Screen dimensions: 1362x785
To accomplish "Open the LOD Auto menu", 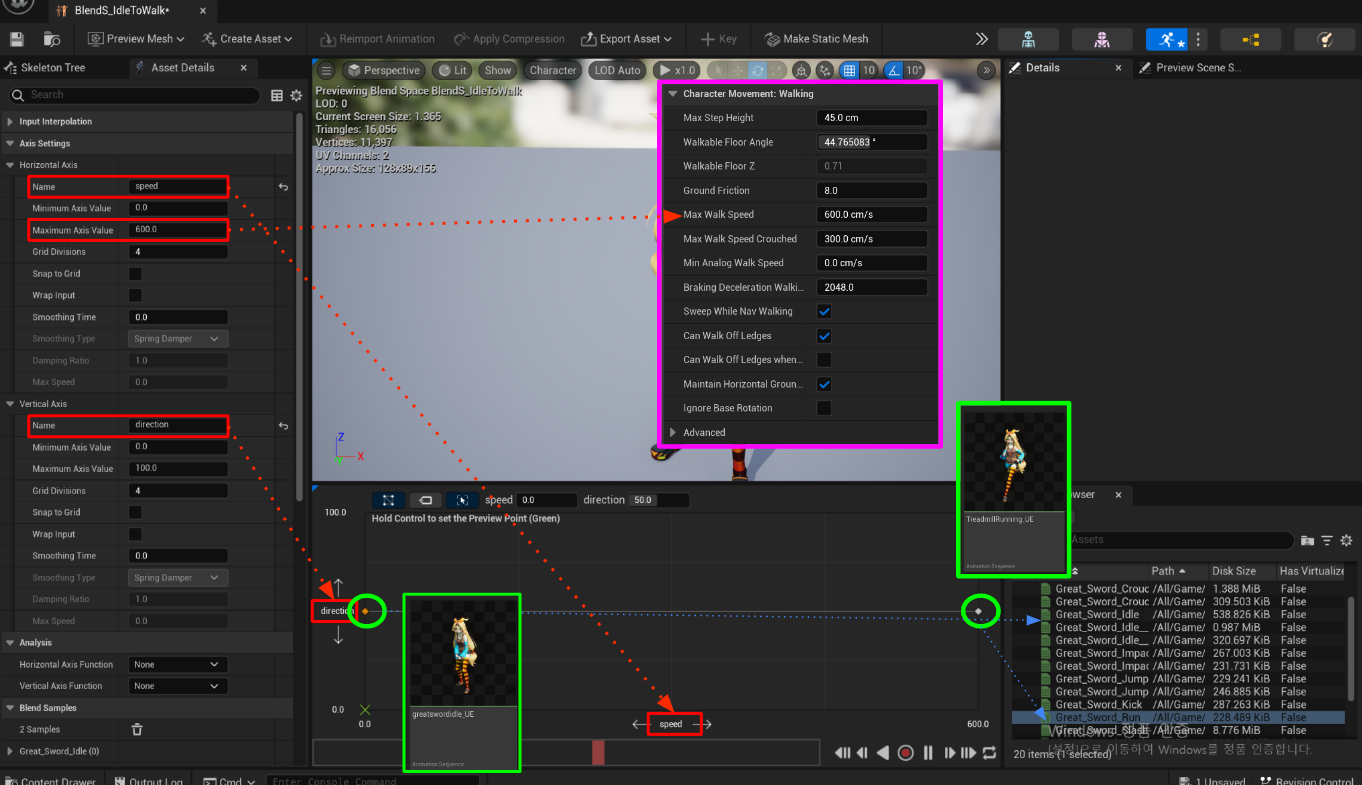I will [x=617, y=70].
